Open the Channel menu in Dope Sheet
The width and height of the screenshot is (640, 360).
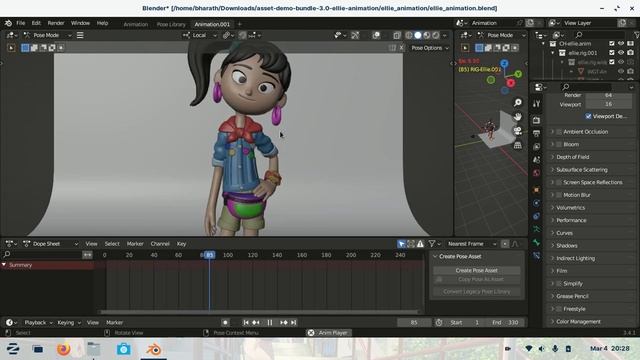160,244
